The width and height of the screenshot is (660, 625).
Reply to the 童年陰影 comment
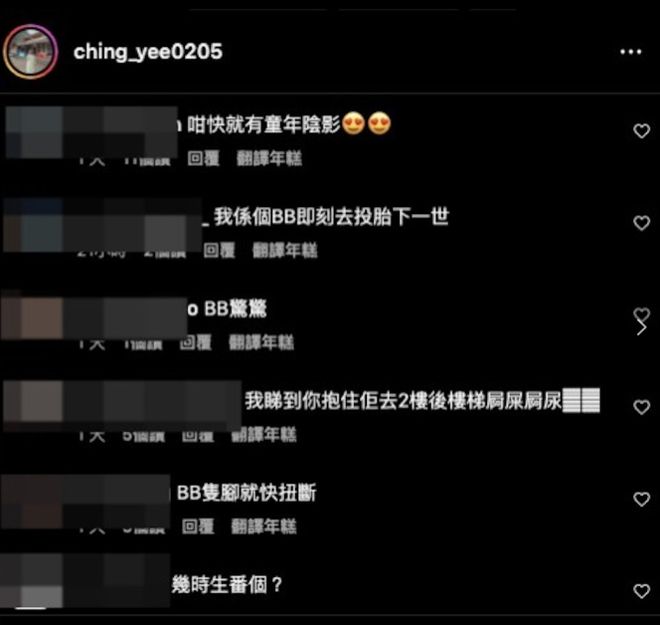(x=203, y=159)
